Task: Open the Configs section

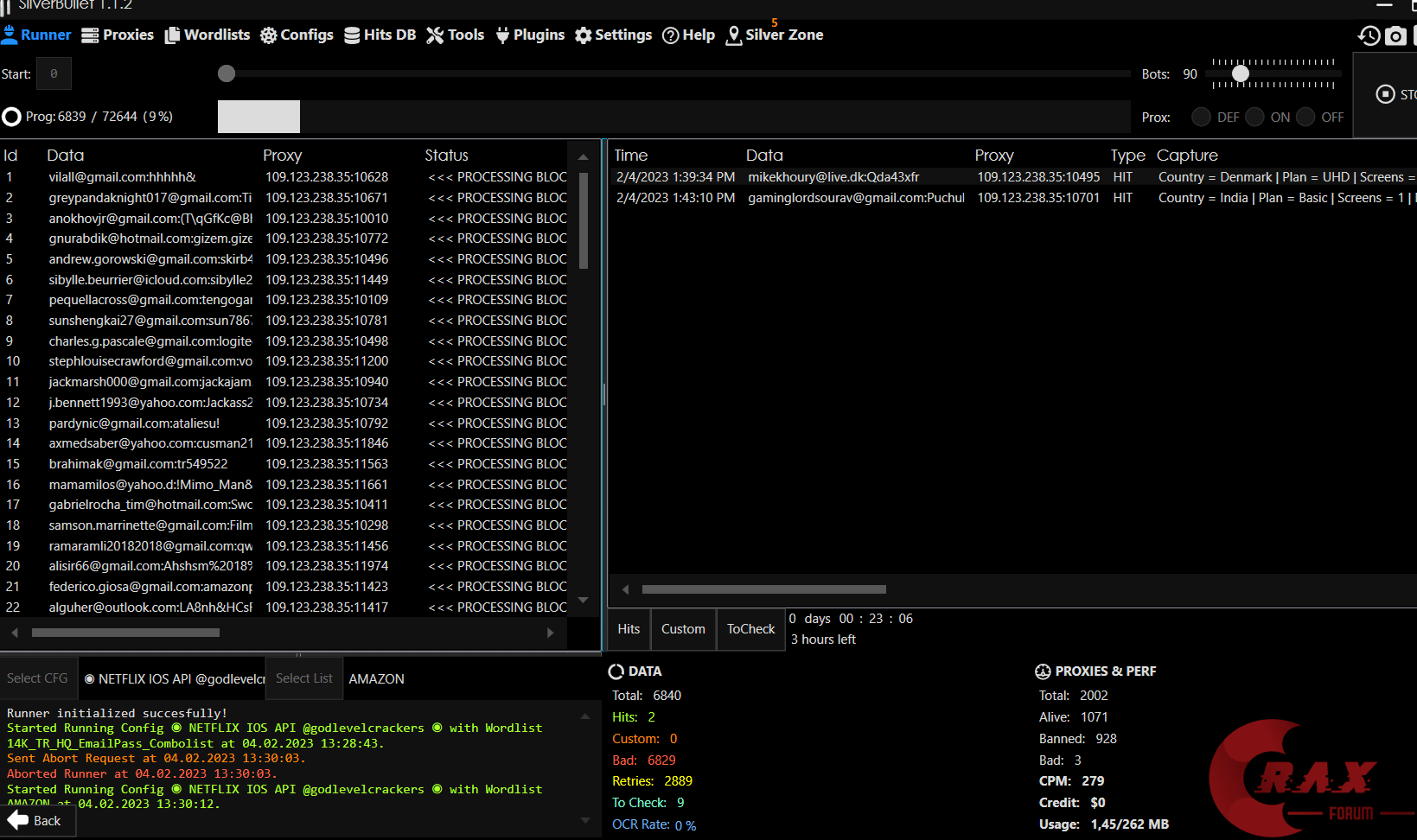Action: pos(306,35)
